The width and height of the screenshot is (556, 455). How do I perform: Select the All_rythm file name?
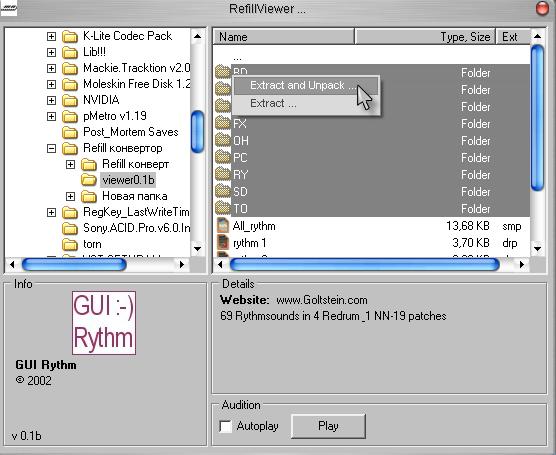[254, 226]
